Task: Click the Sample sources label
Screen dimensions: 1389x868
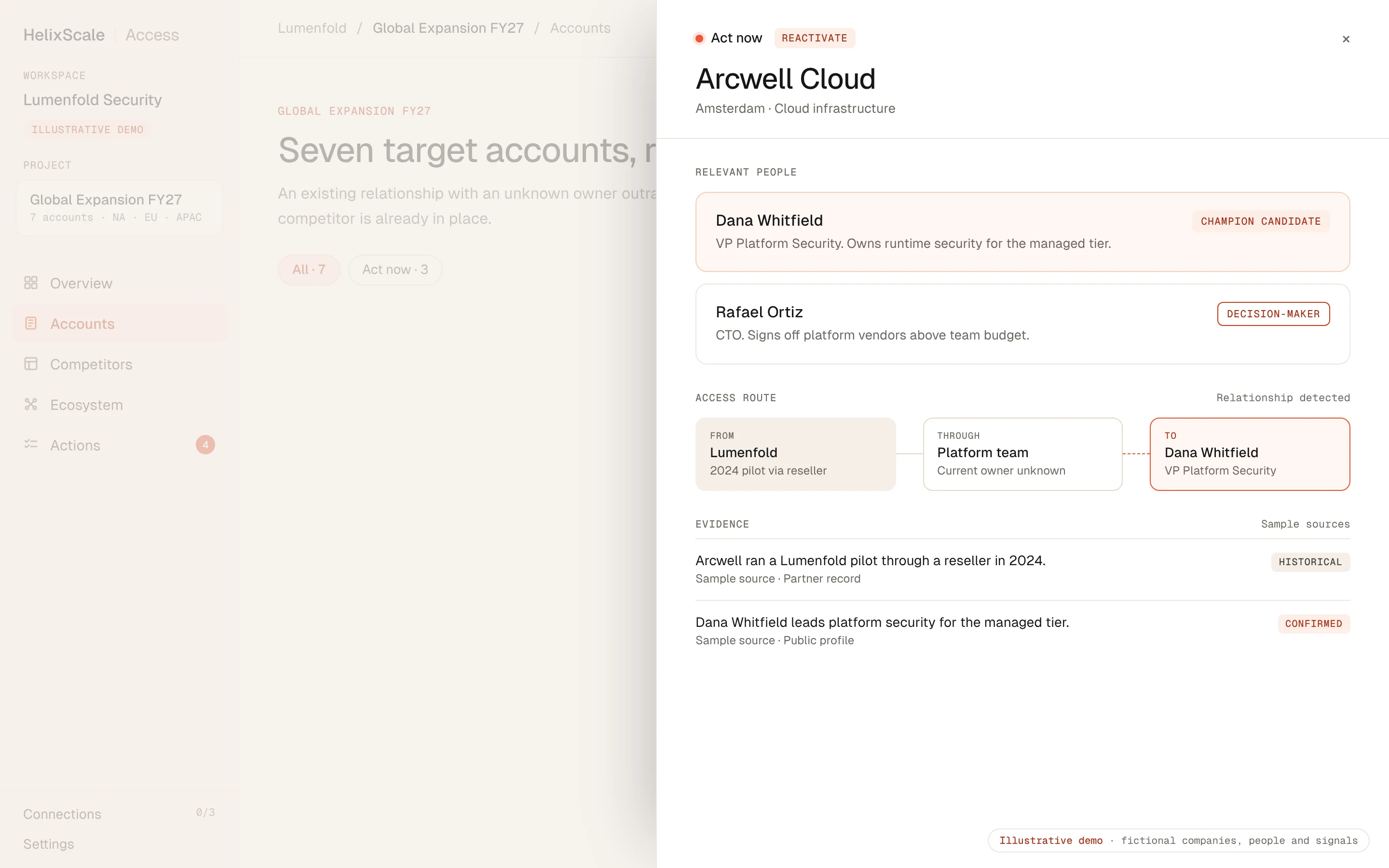Action: point(1305,524)
